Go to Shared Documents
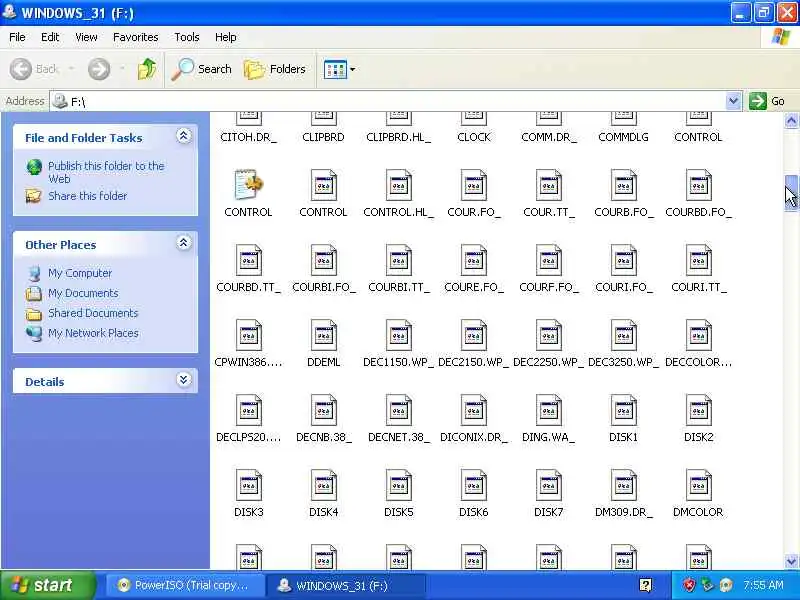800x600 pixels. click(93, 313)
